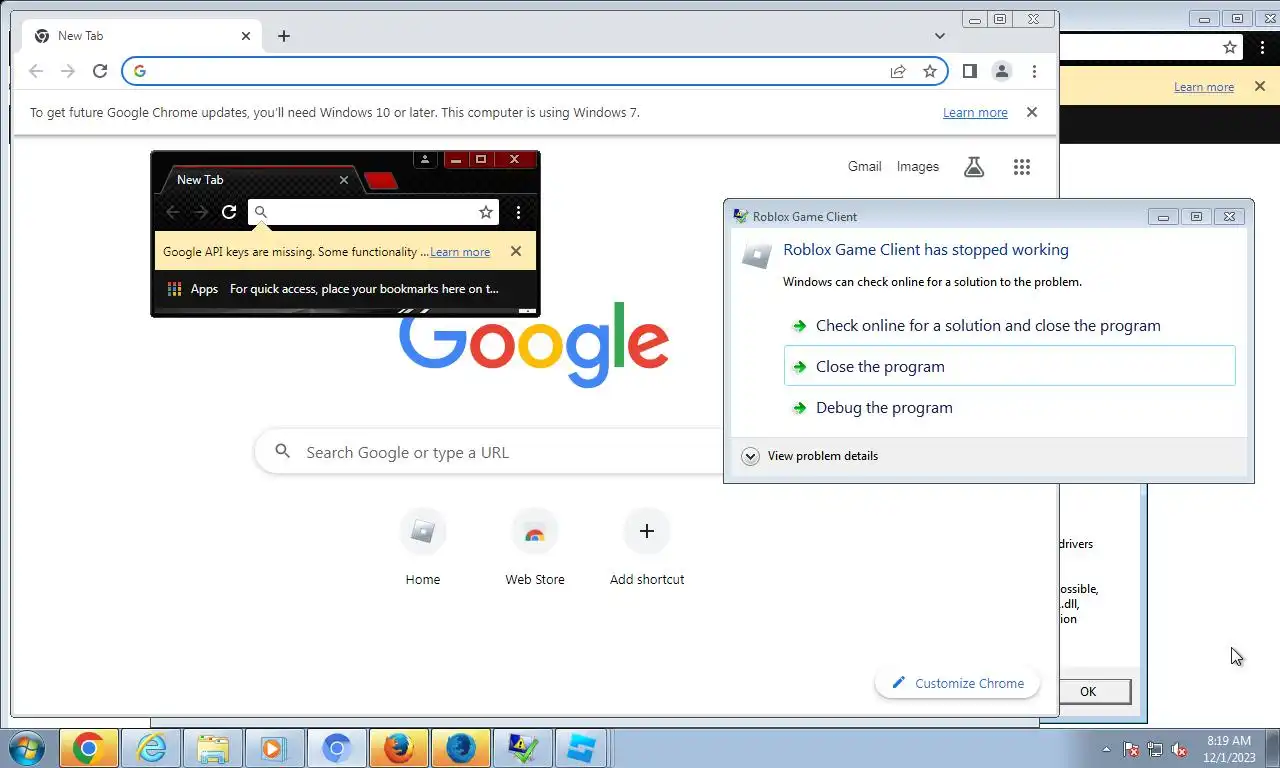Click Learn more in right background window

(x=1204, y=87)
